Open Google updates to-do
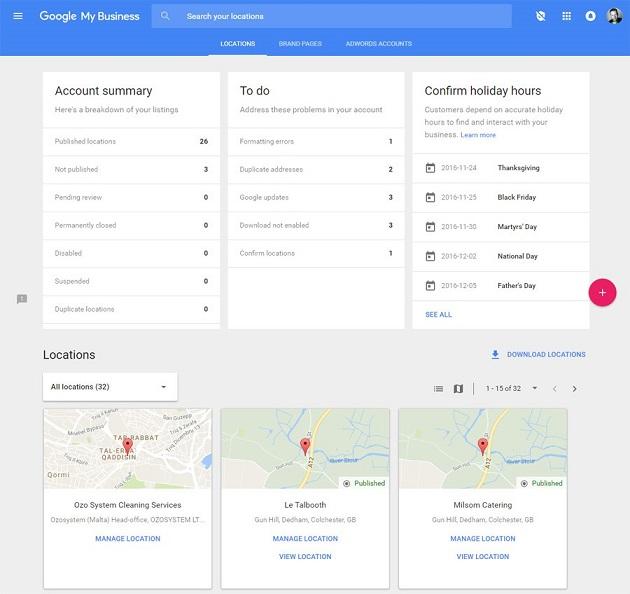Screen dimensions: 630x594 click(316, 197)
